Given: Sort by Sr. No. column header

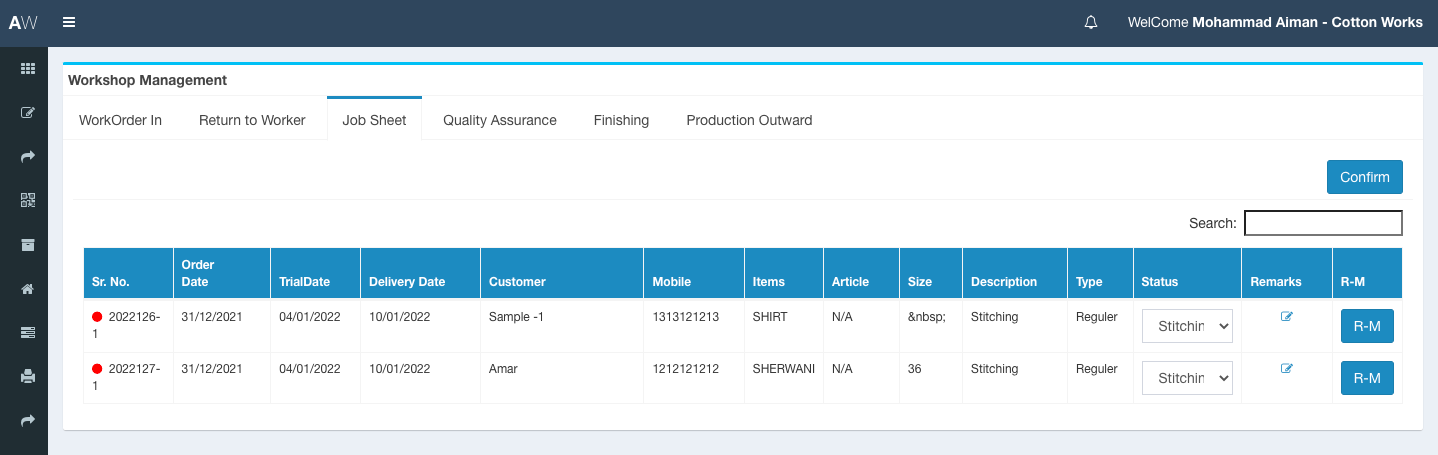Looking at the screenshot, I should [128, 273].
